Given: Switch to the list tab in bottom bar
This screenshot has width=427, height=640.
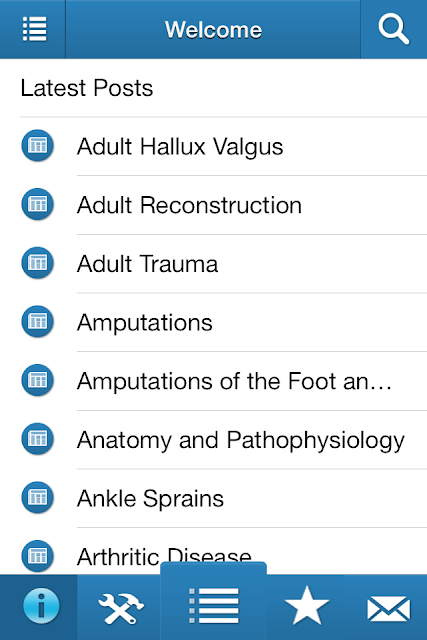Looking at the screenshot, I should point(214,606).
